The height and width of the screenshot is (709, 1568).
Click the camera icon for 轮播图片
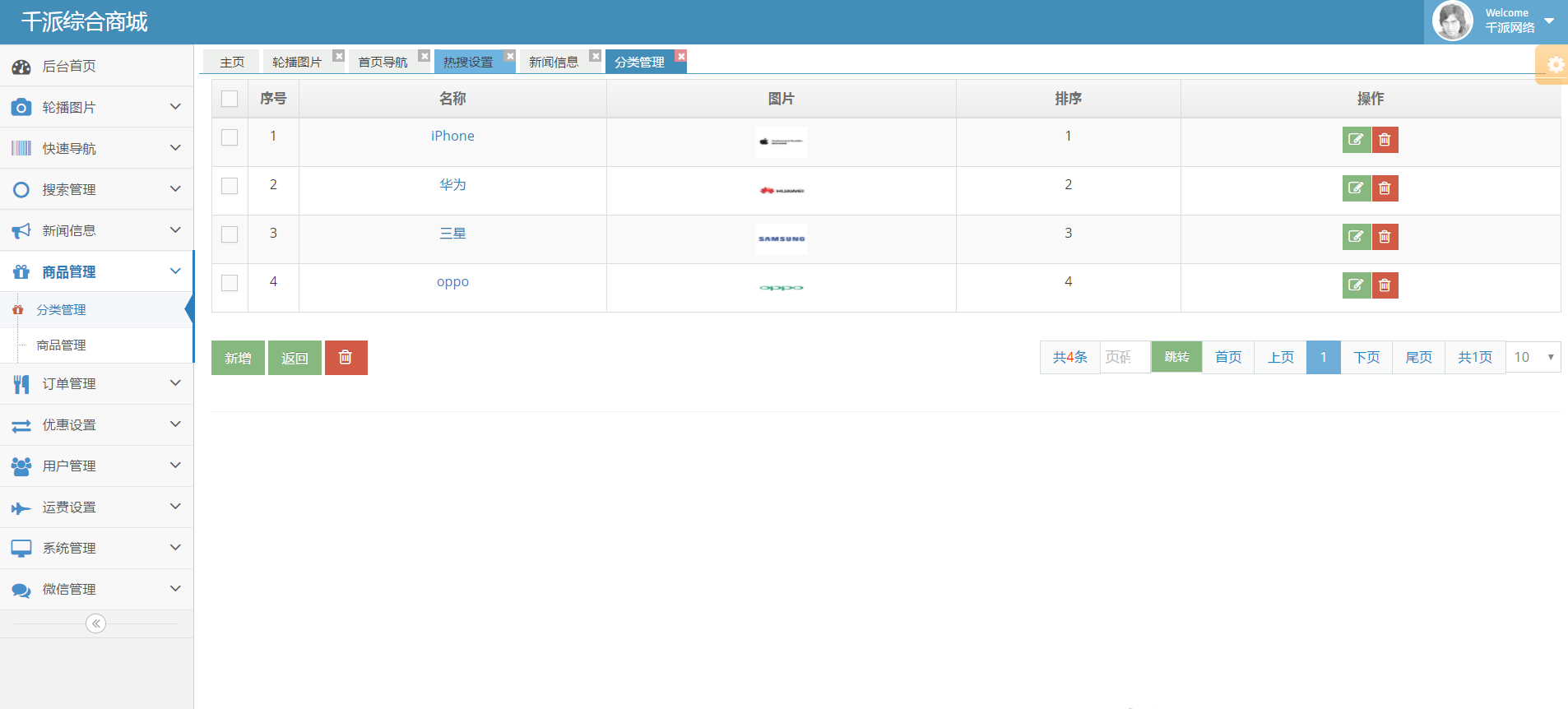pyautogui.click(x=21, y=108)
